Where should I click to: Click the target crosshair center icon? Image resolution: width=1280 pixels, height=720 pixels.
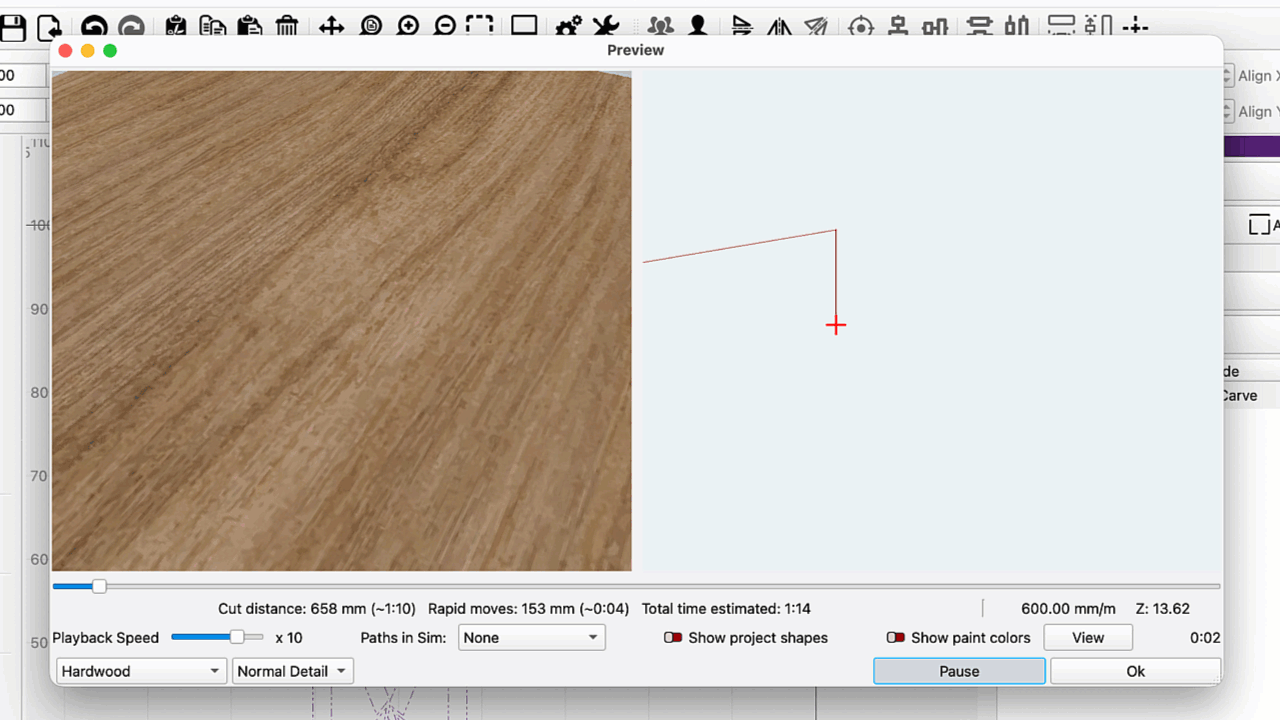[x=860, y=27]
